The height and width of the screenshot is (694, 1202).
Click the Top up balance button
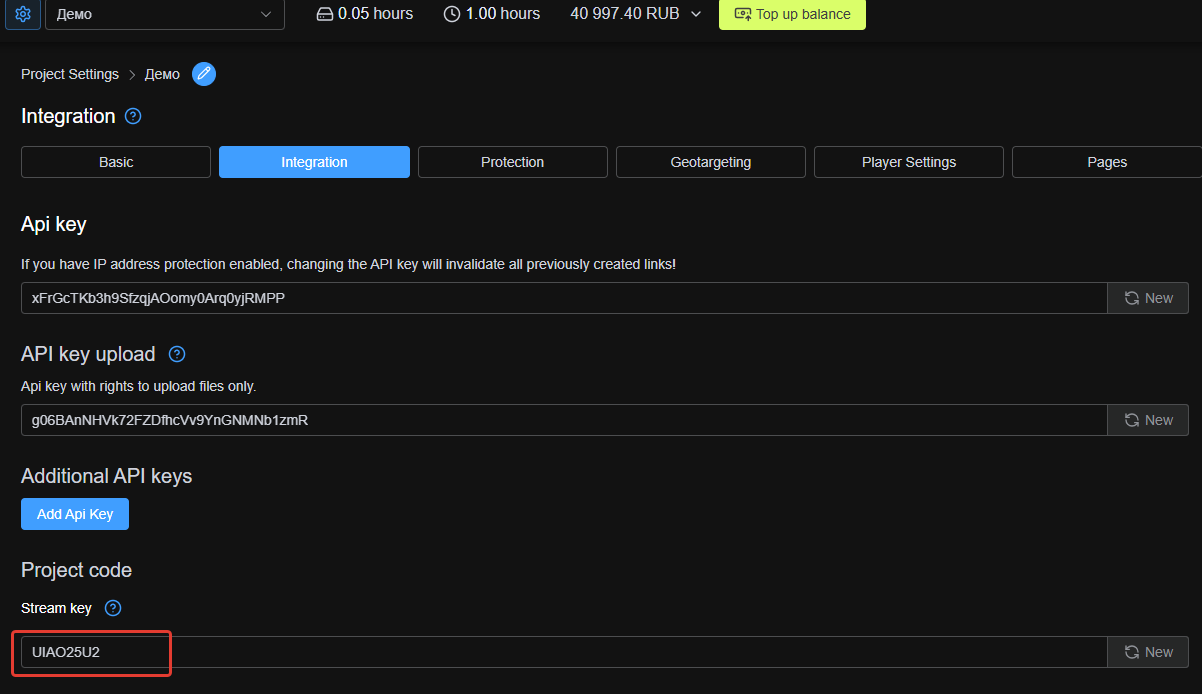click(x=792, y=14)
